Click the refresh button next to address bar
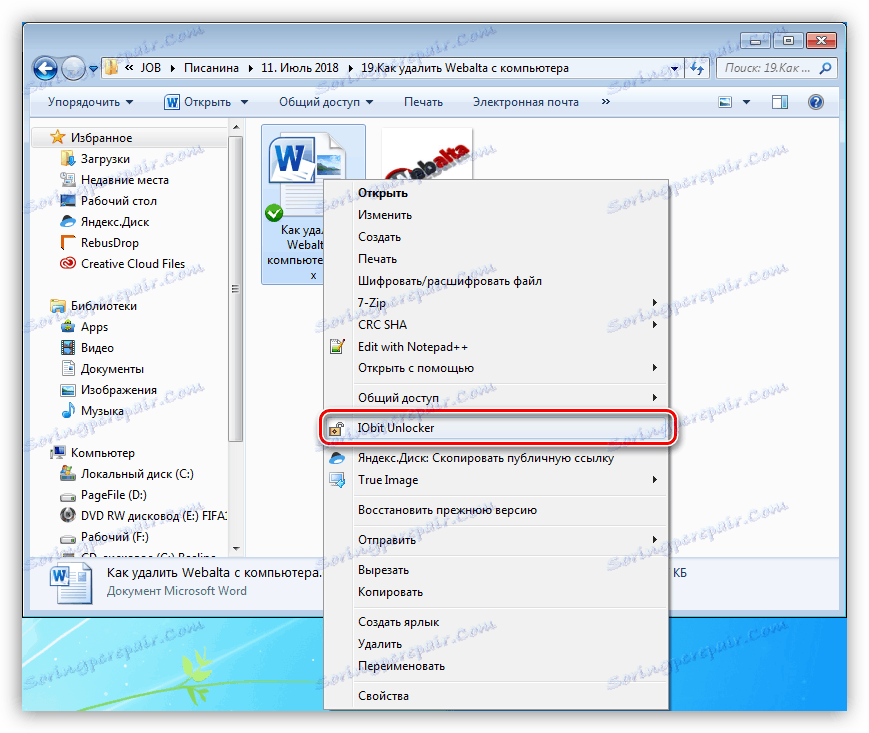The width and height of the screenshot is (869, 733). pos(697,69)
